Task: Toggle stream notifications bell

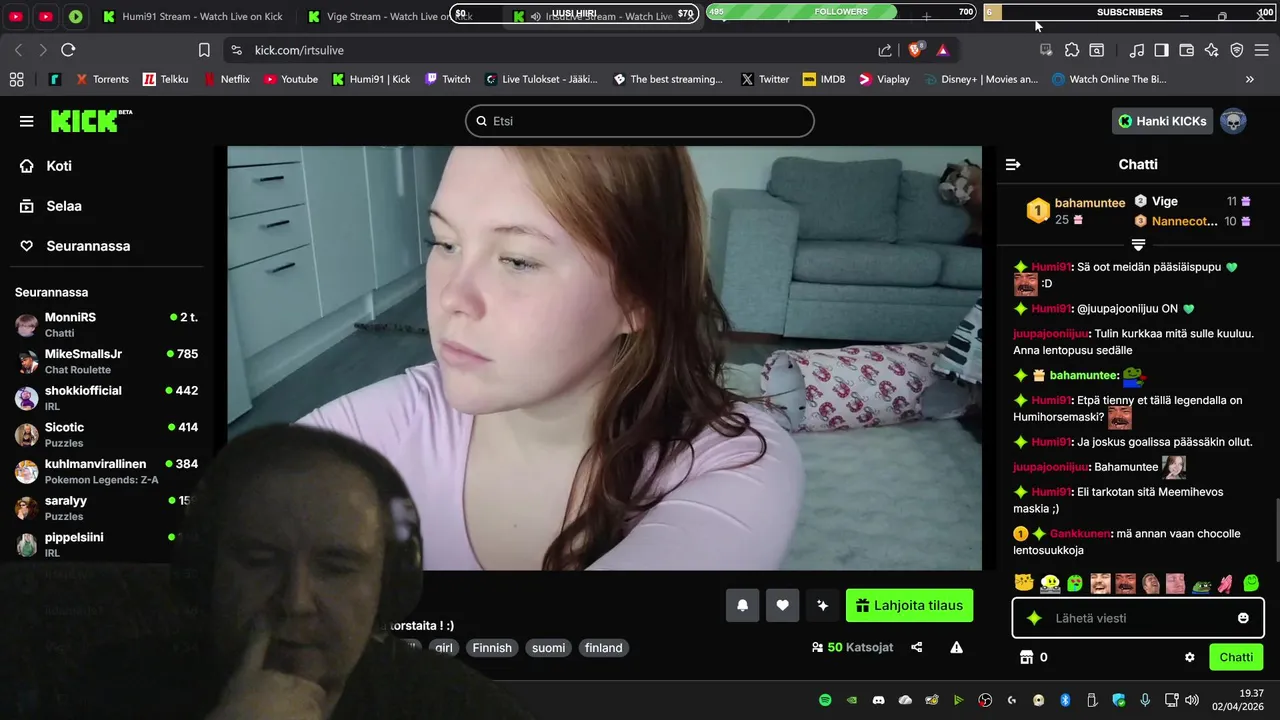Action: (x=742, y=605)
